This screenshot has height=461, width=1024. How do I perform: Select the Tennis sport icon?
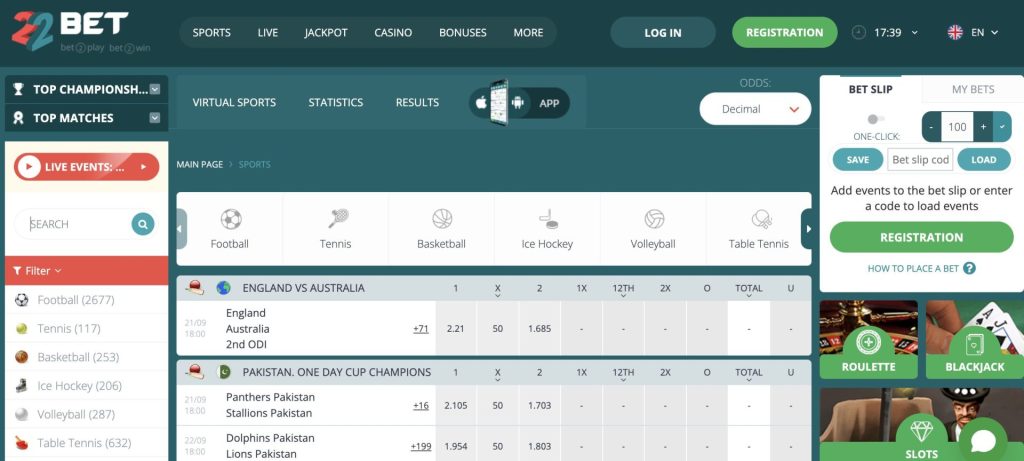coord(336,219)
